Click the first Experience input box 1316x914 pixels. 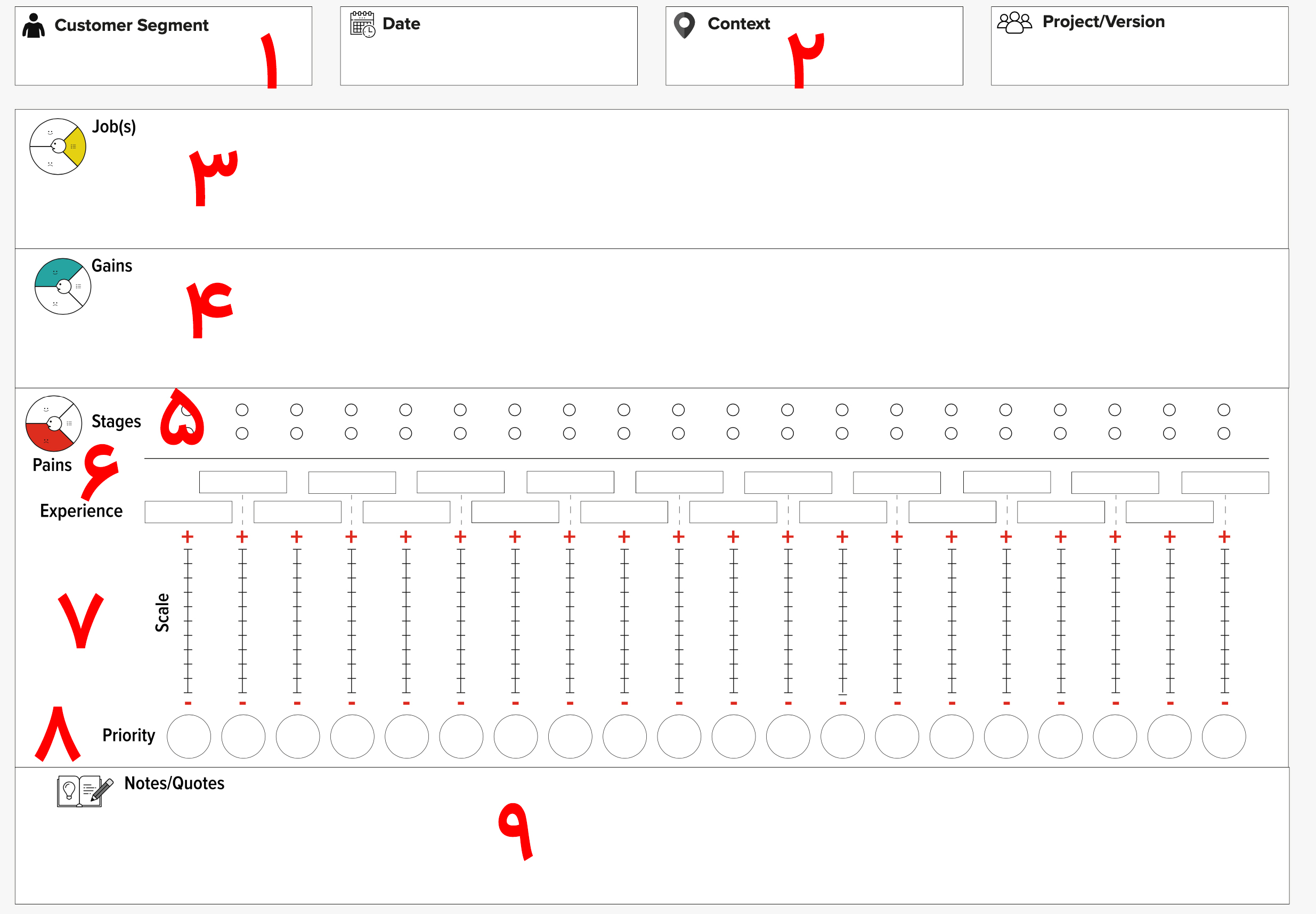pyautogui.click(x=190, y=513)
